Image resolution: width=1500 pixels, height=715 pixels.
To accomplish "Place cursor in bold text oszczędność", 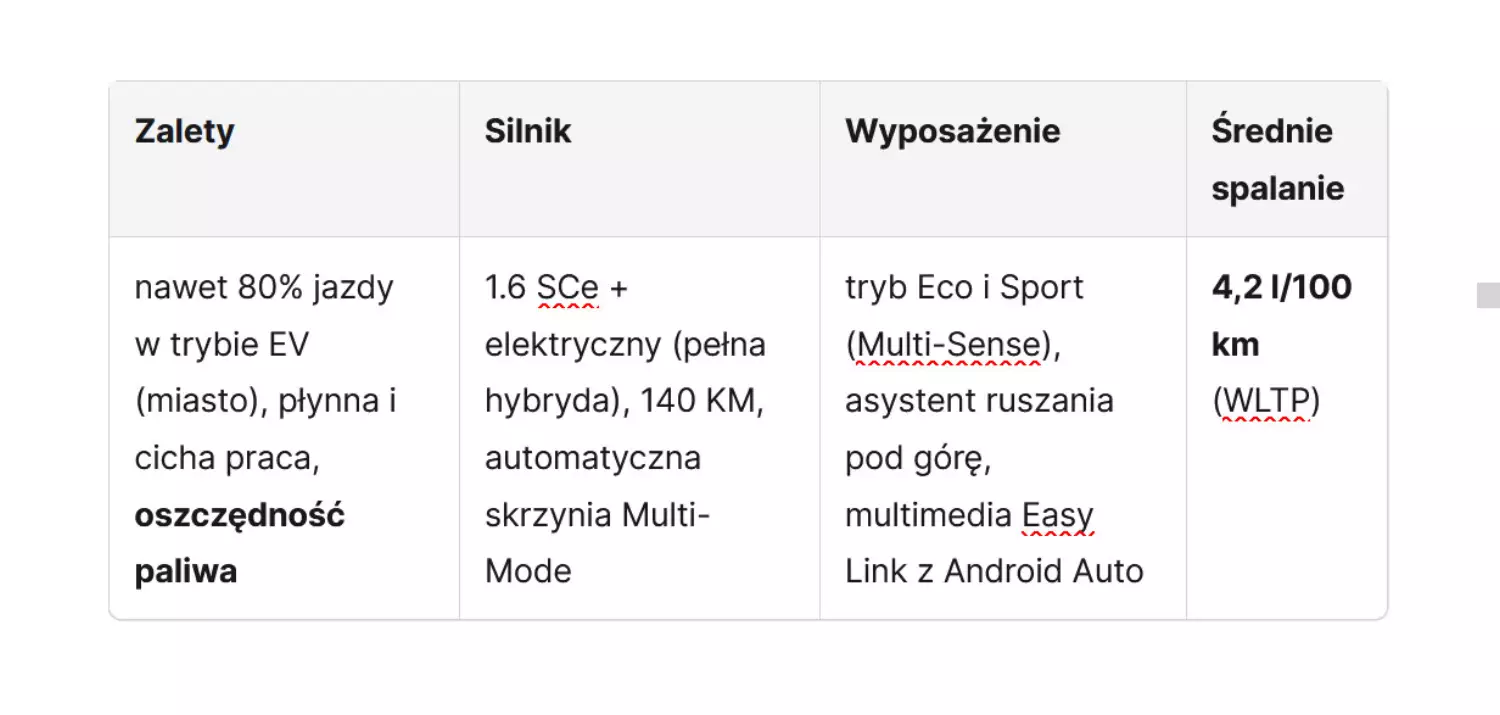I will click(240, 516).
